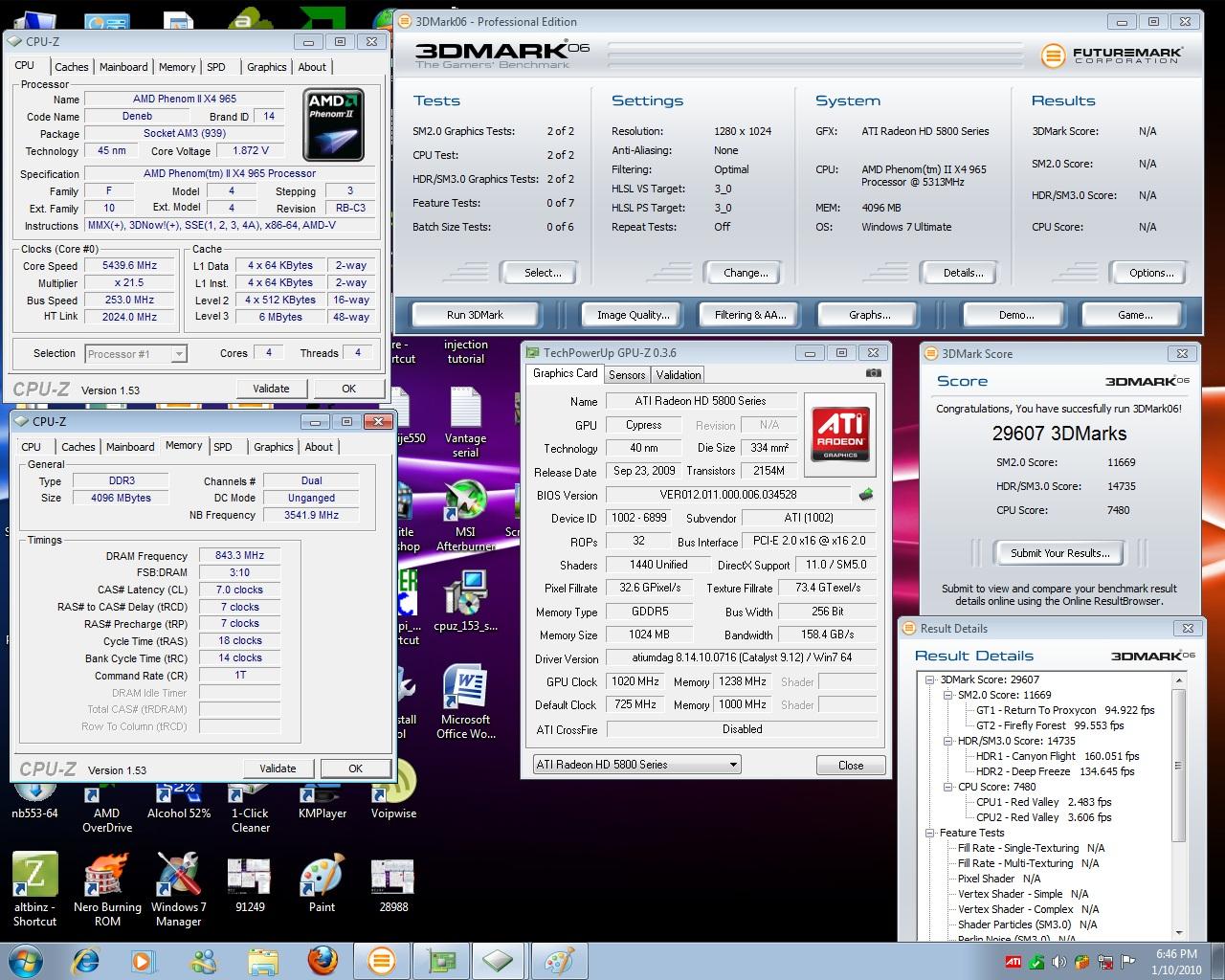
Task: Launch the MSI Afterburner desktop icon
Action: [466, 517]
